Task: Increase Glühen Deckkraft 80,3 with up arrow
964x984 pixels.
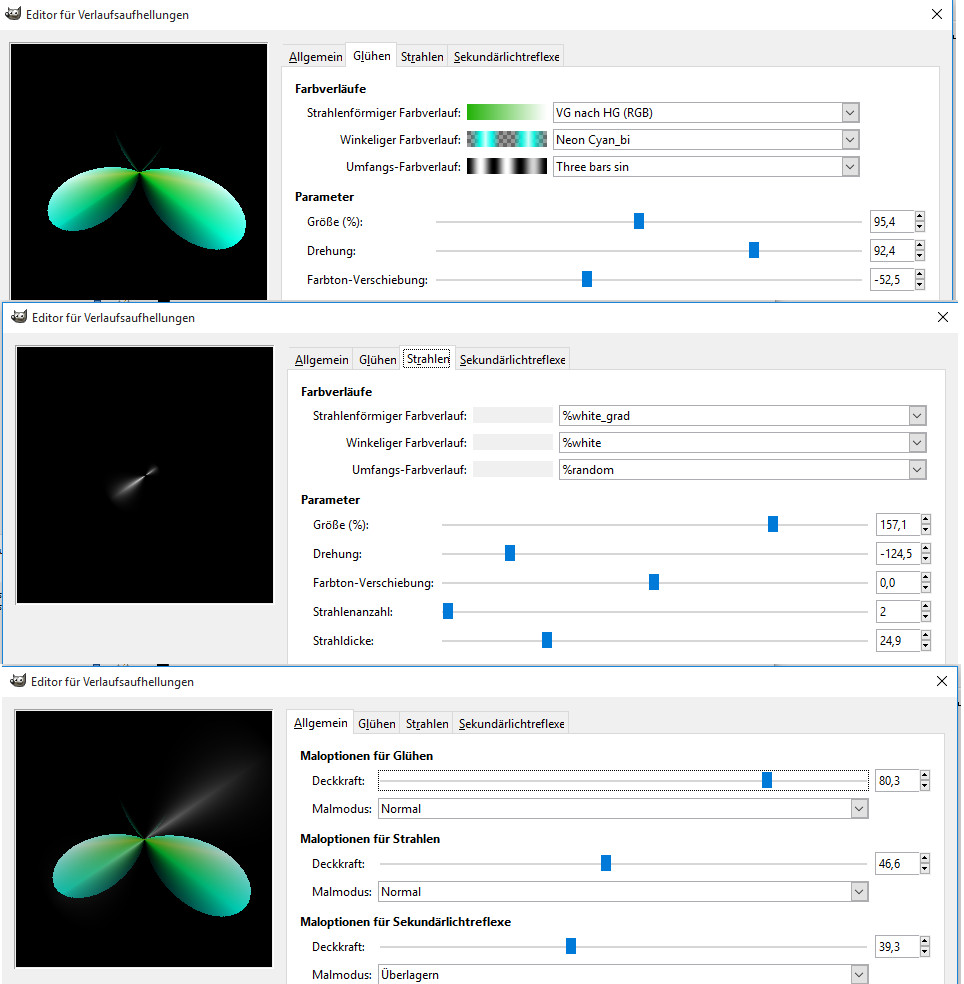Action: [924, 776]
